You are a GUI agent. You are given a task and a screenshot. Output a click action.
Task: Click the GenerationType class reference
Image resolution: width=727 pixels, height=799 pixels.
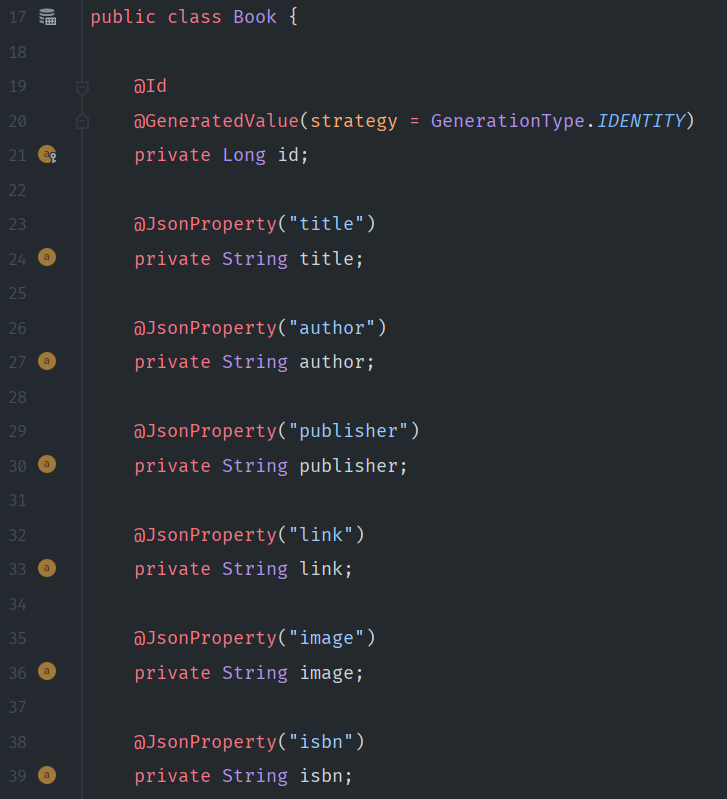click(x=507, y=121)
